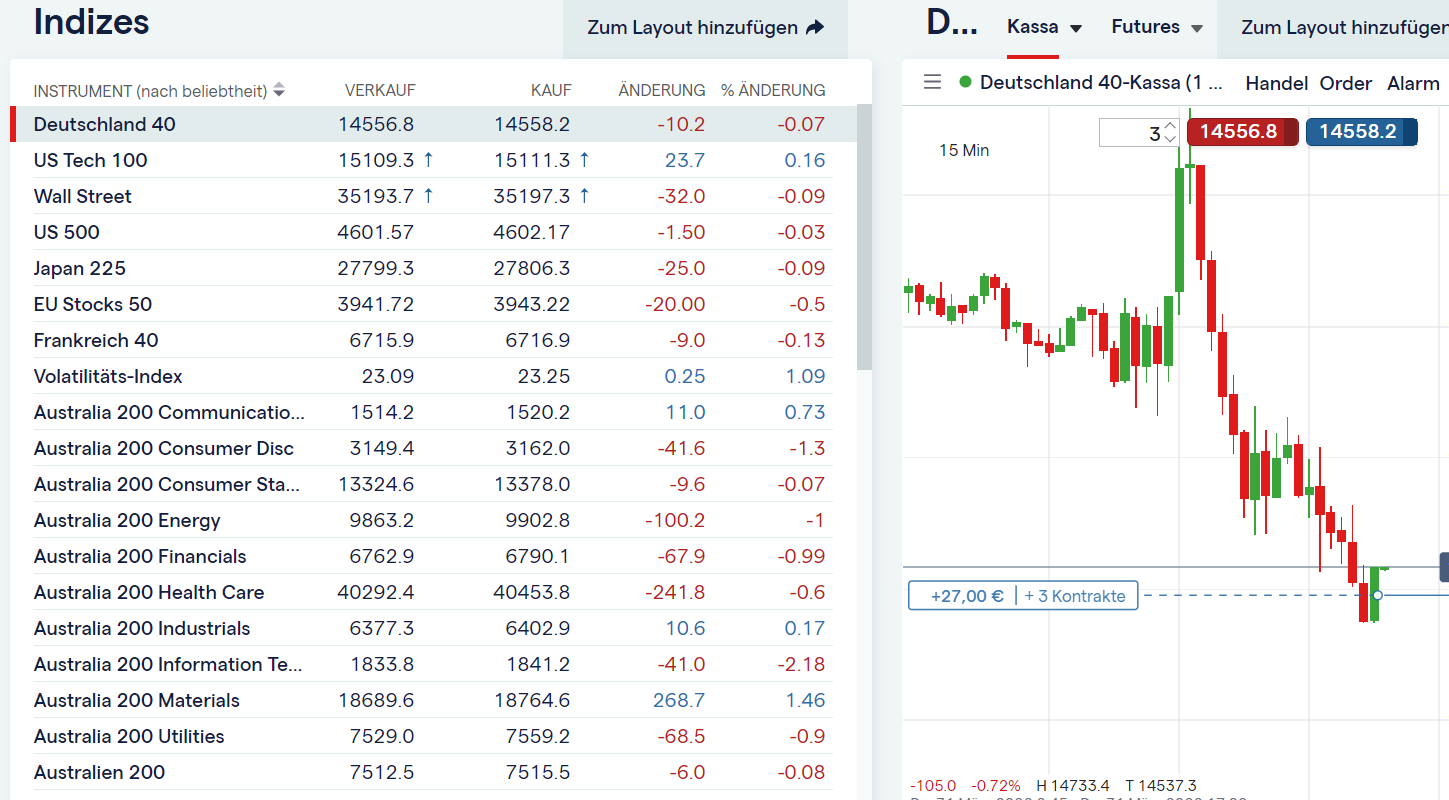The image size is (1449, 800).
Task: Select the US Tech 100 row
Action: pos(90,160)
